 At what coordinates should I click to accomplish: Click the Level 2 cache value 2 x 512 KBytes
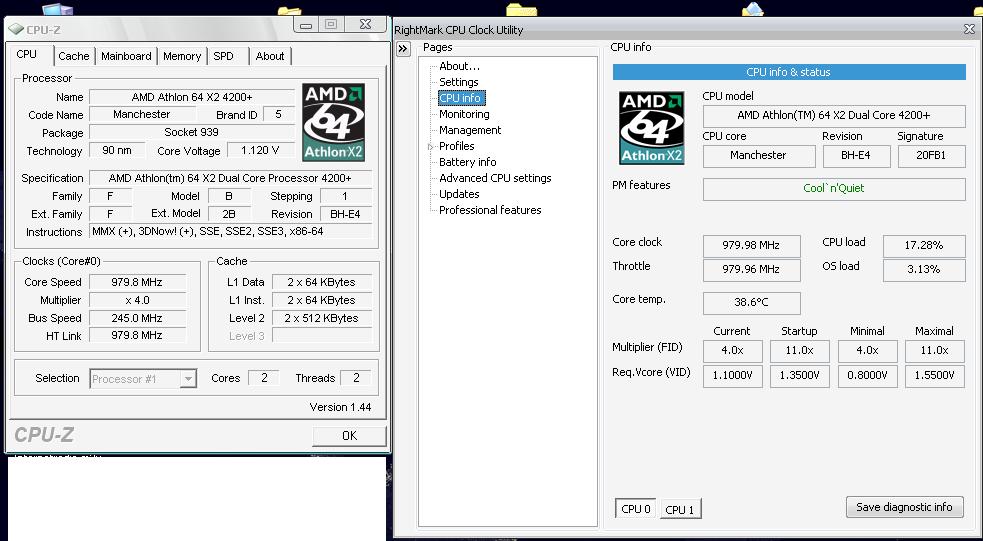pyautogui.click(x=322, y=318)
